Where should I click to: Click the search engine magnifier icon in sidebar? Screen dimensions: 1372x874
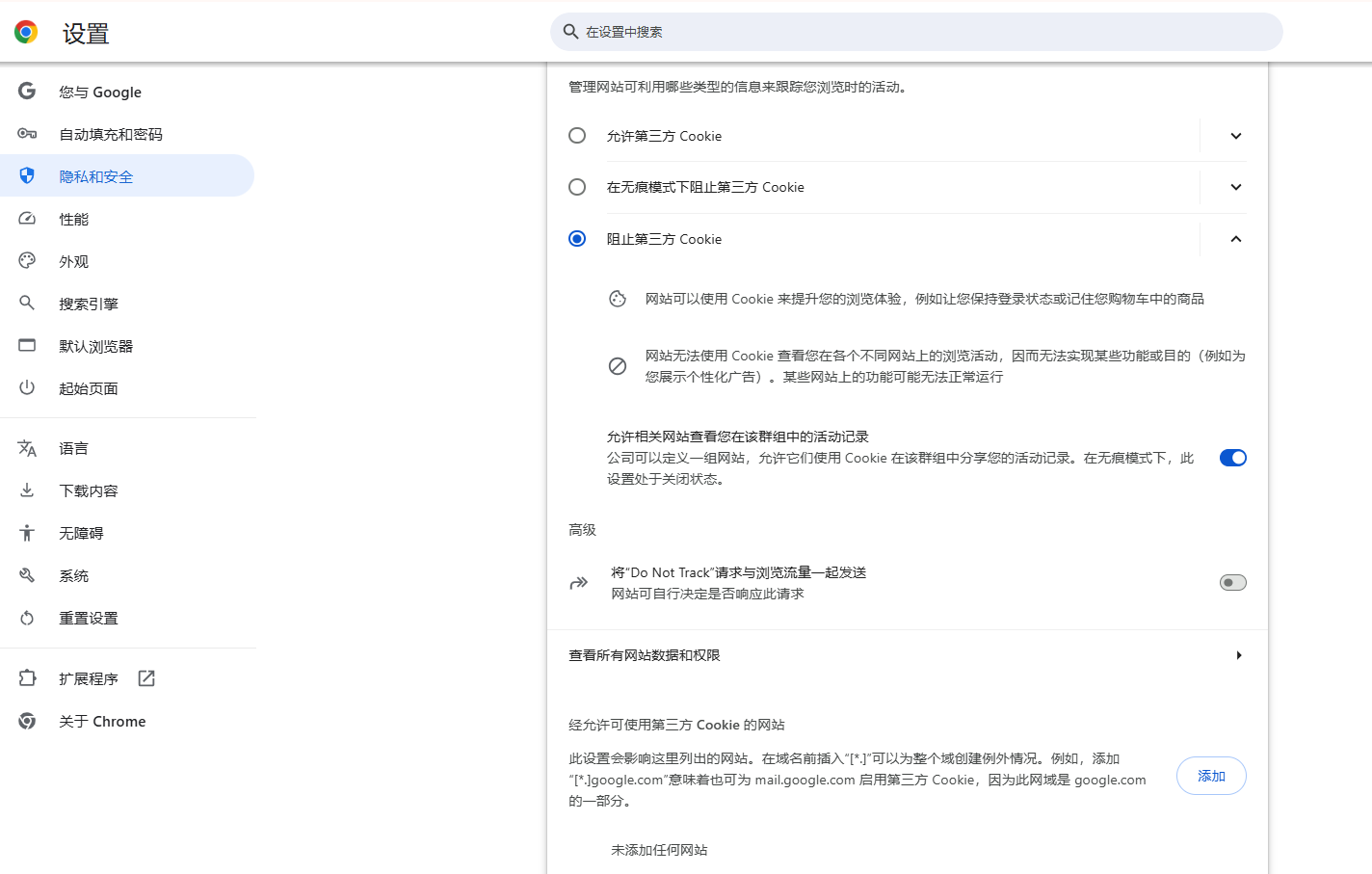click(x=27, y=304)
